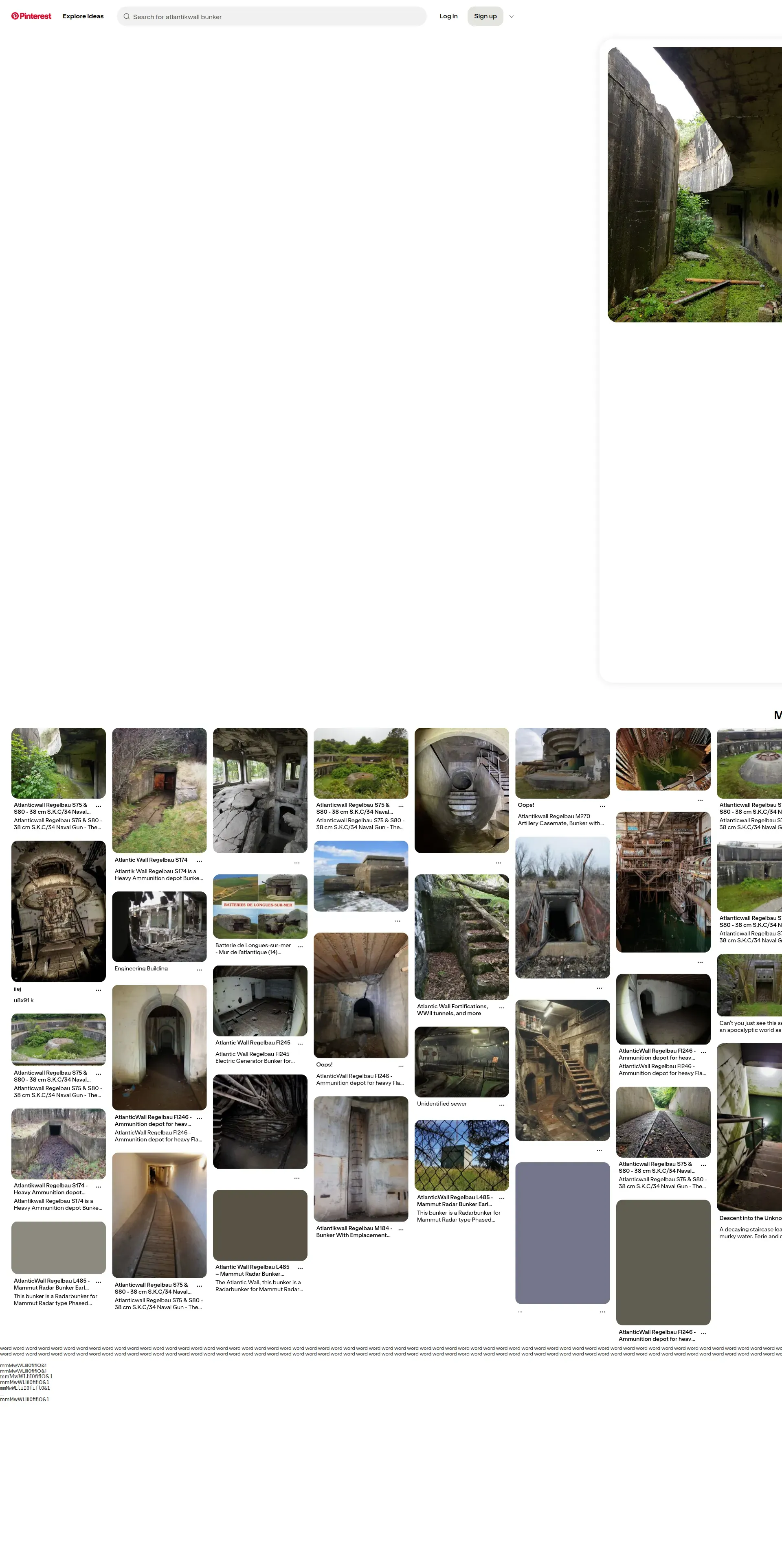Open Batteries de Longues-sur-Mer thumbnail

click(260, 907)
